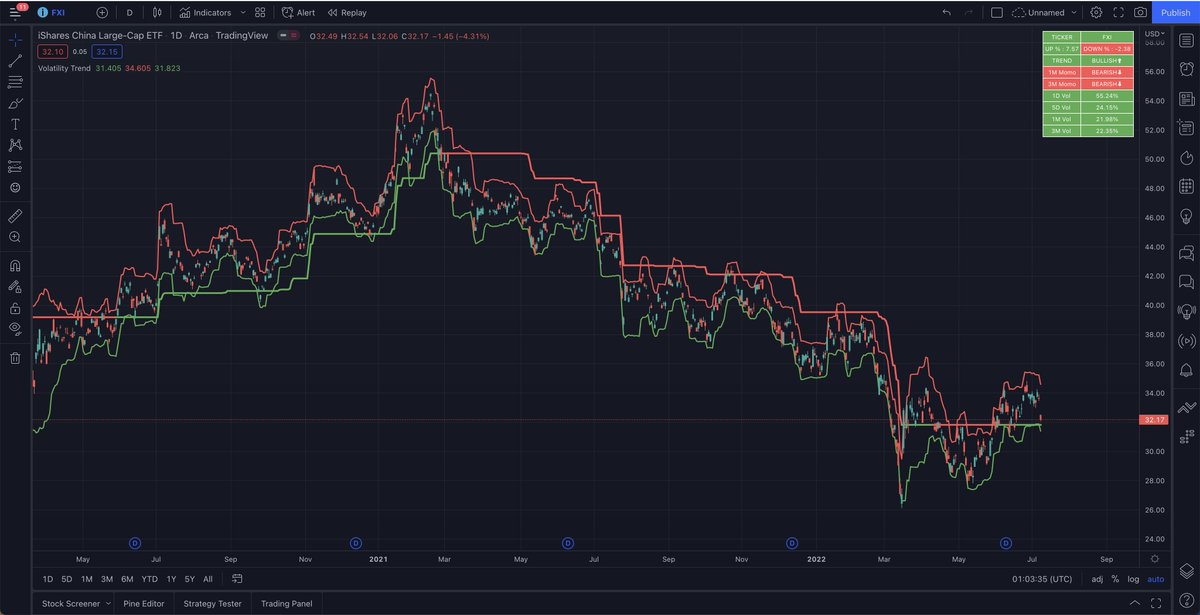Open the Pine Editor tab
This screenshot has width=1200, height=615.
point(145,604)
